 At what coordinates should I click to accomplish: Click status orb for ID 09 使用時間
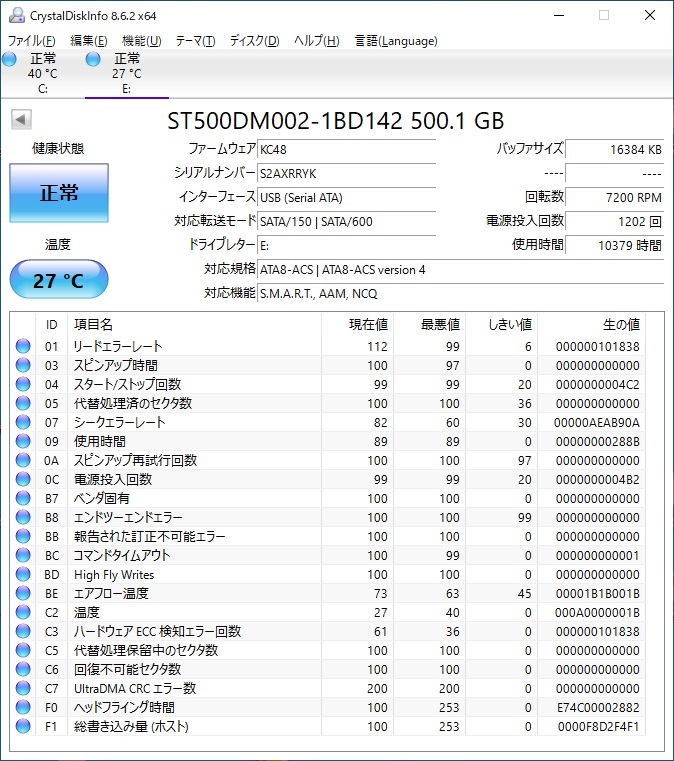23,441
